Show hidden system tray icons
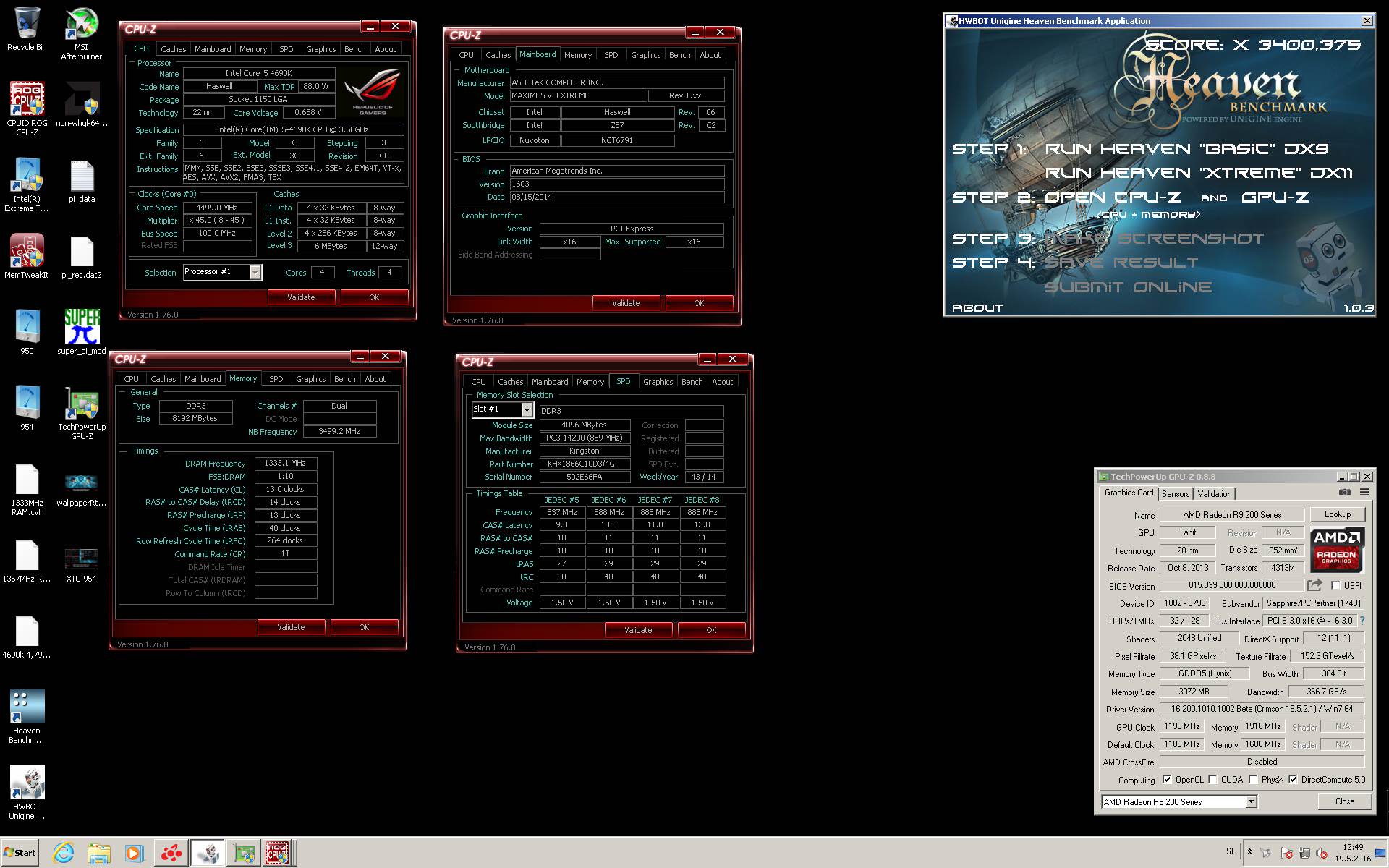Image resolution: width=1389 pixels, height=868 pixels. coord(1249,852)
